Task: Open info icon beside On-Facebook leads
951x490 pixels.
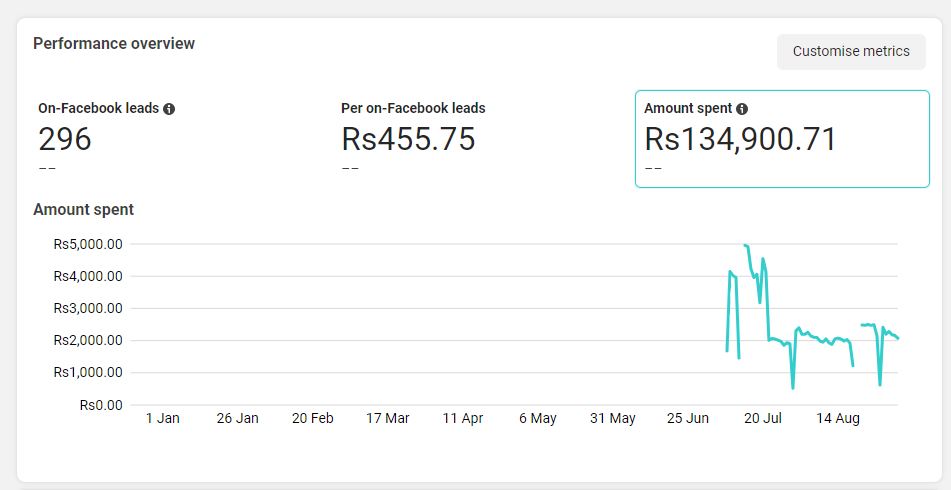Action: (169, 109)
